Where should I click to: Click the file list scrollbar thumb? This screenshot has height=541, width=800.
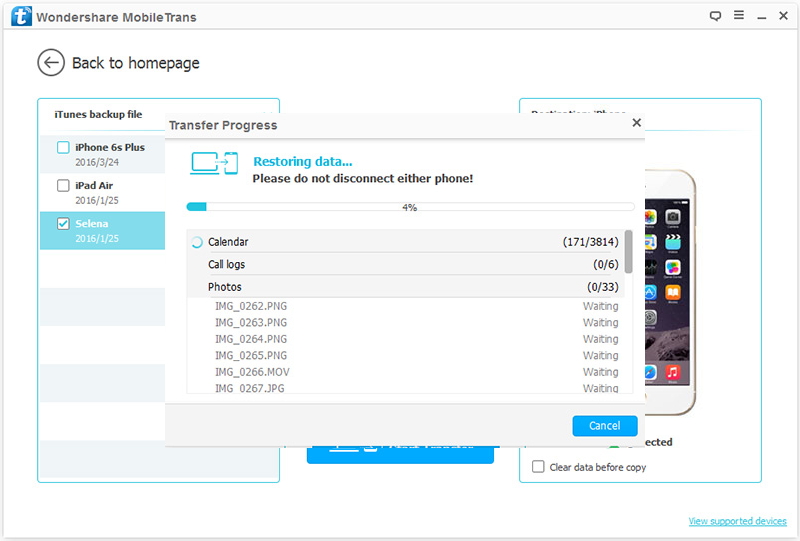click(629, 252)
